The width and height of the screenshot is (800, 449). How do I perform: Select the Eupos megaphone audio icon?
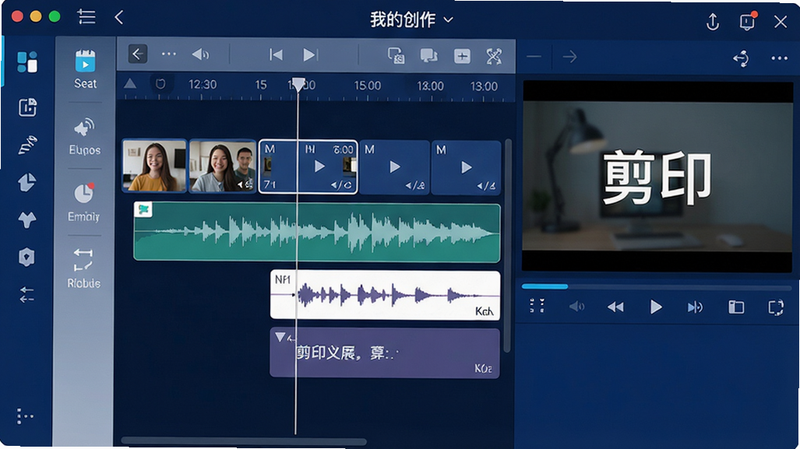coord(84,128)
